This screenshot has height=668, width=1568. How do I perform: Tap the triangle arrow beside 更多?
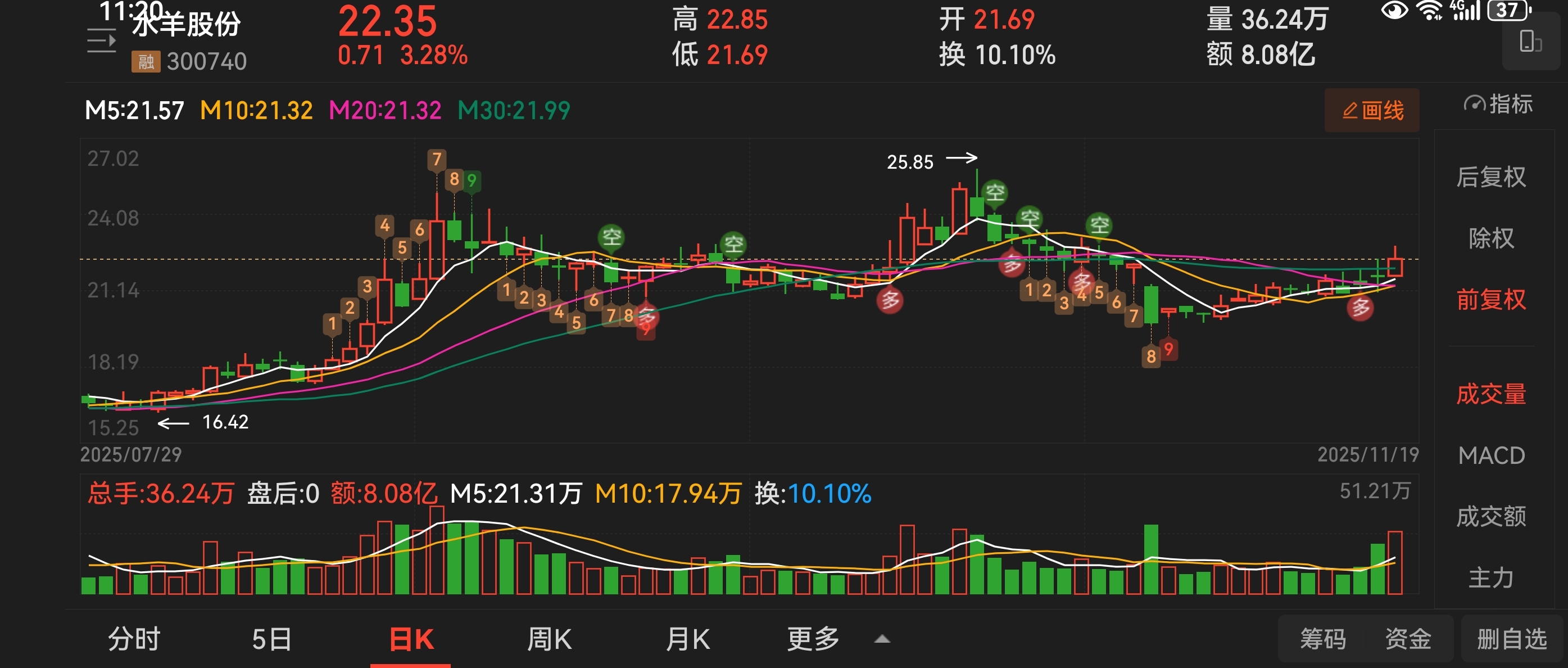pyautogui.click(x=882, y=639)
